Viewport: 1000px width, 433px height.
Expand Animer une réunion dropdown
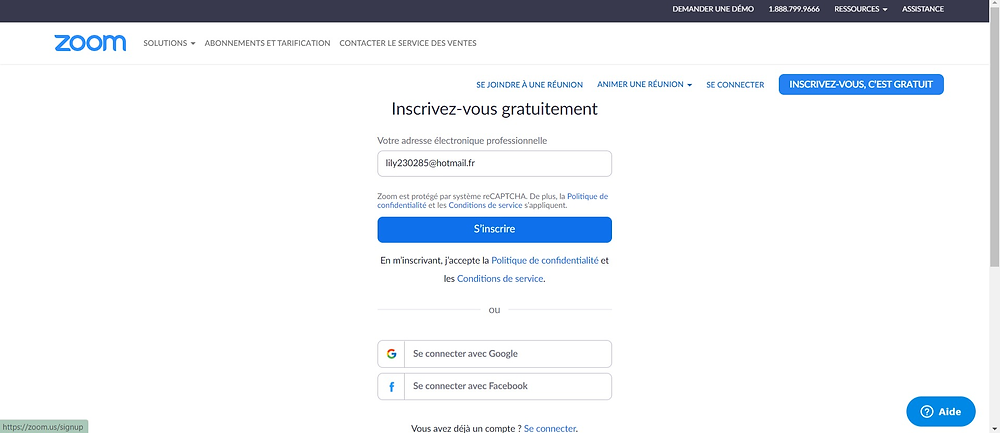644,84
